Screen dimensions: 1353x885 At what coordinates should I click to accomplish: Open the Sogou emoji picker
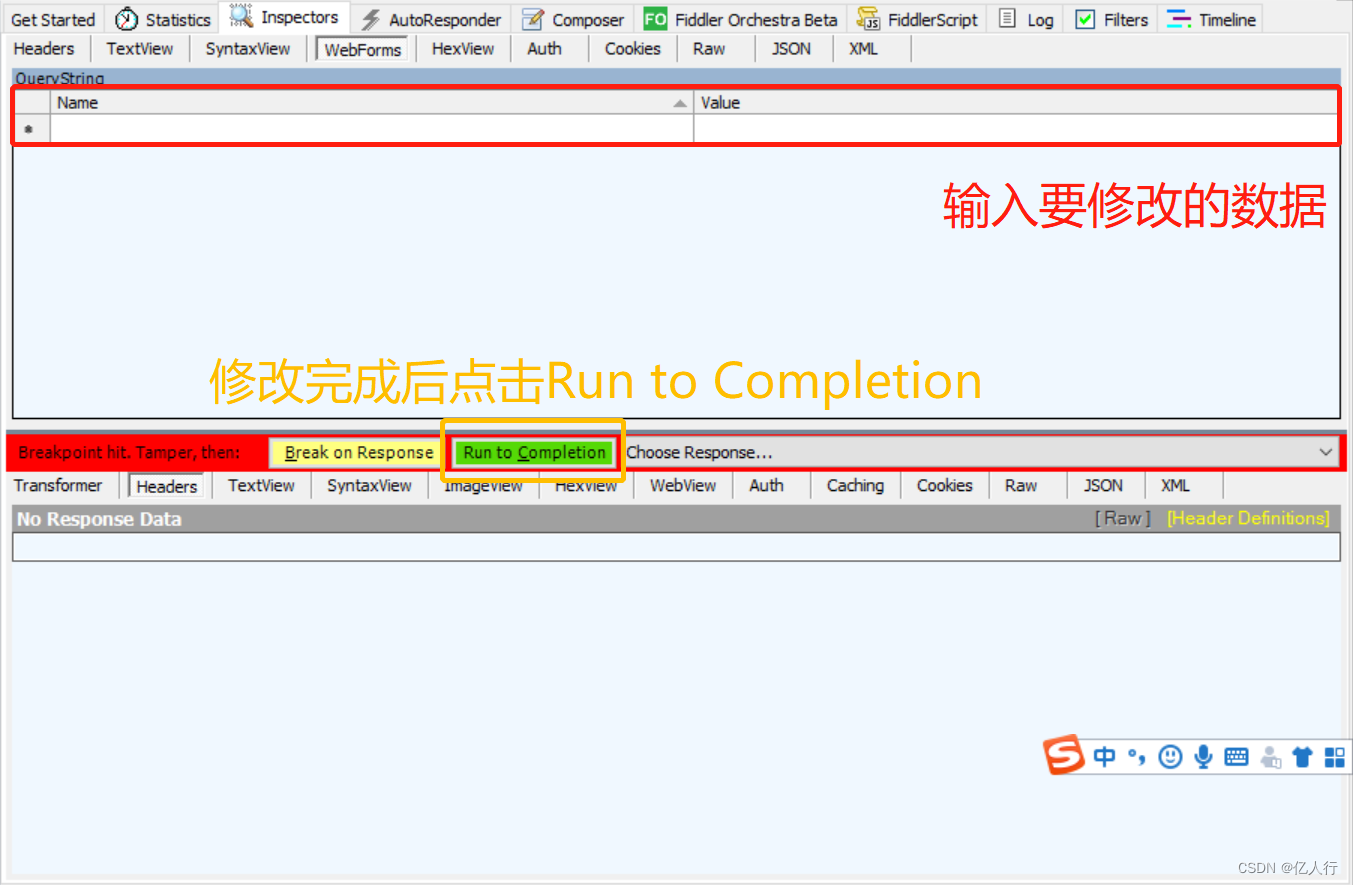coord(1170,756)
